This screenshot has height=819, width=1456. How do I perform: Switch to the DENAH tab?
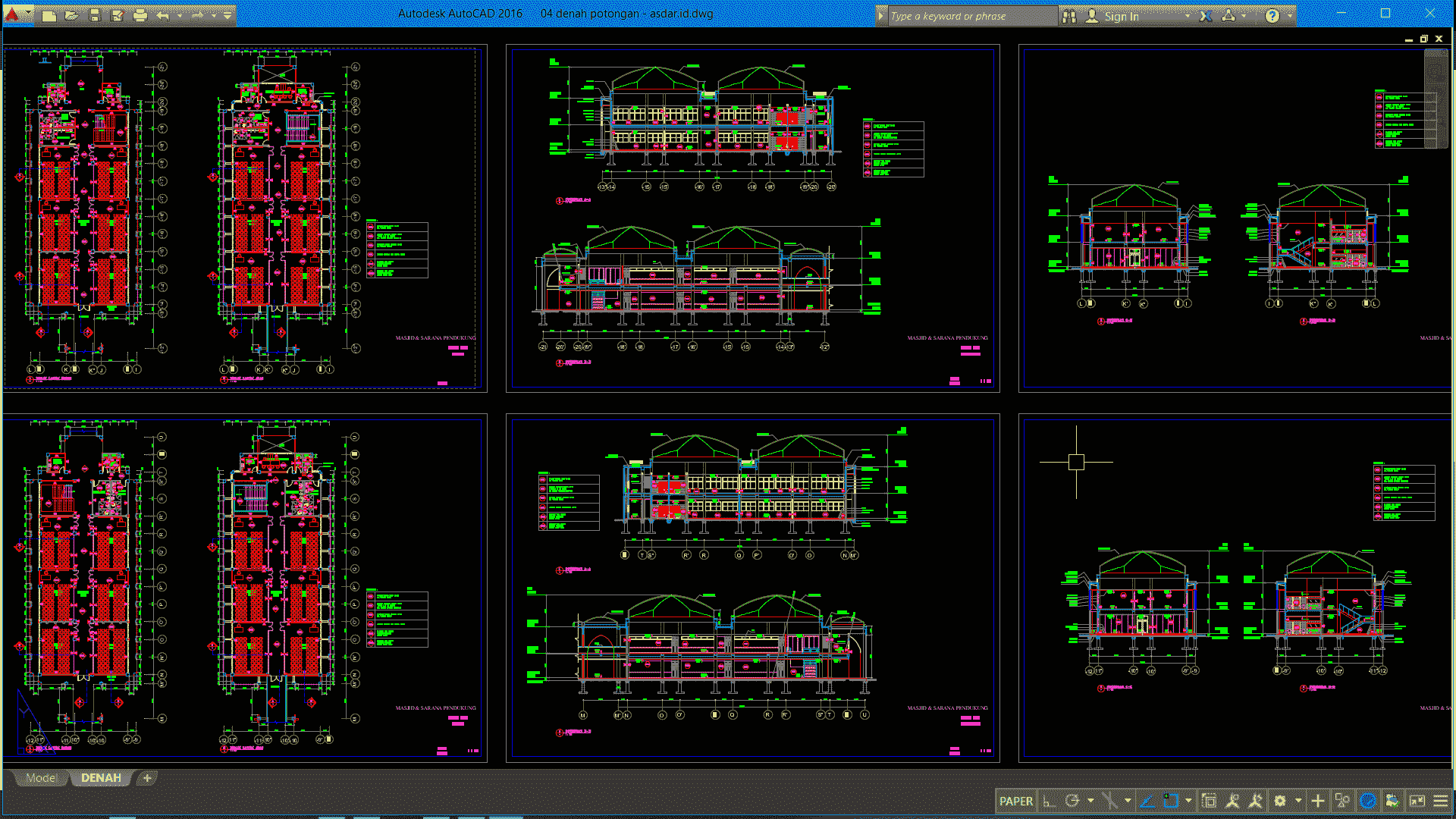[100, 777]
